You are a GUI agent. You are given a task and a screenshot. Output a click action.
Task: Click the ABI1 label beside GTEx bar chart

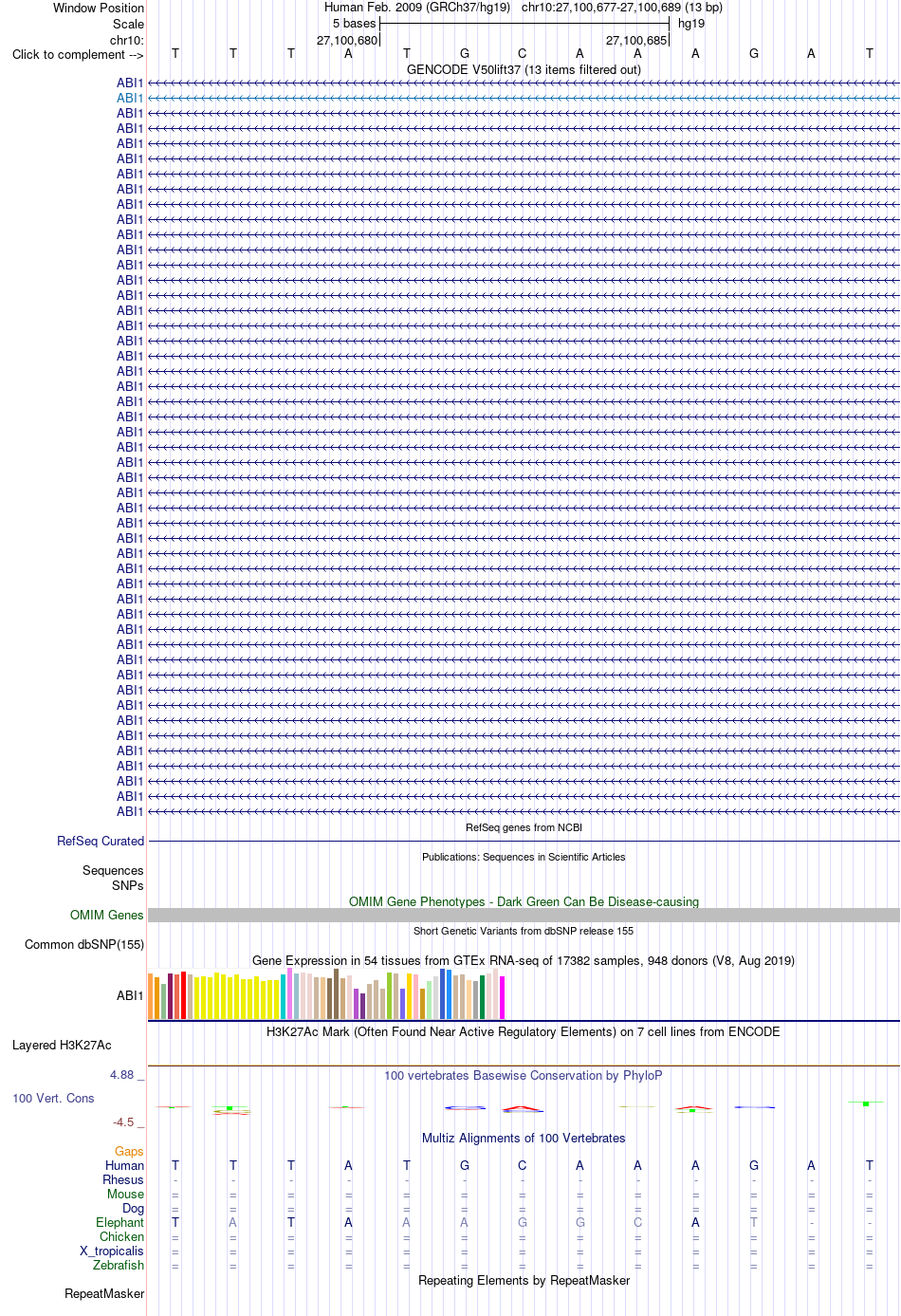(130, 995)
